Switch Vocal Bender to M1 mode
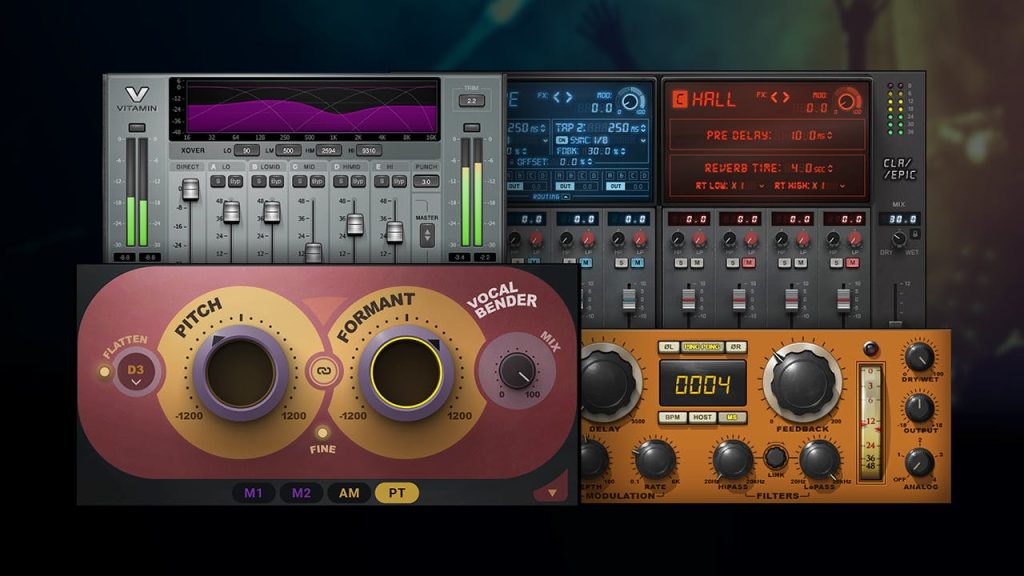Screen dimensions: 1024x576 click(255, 492)
